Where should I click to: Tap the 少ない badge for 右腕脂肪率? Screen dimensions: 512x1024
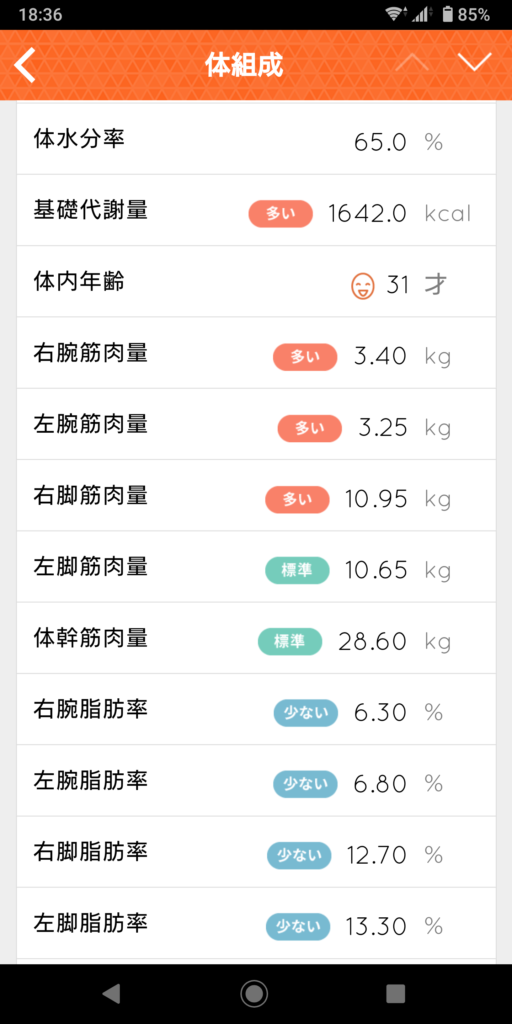click(x=306, y=712)
